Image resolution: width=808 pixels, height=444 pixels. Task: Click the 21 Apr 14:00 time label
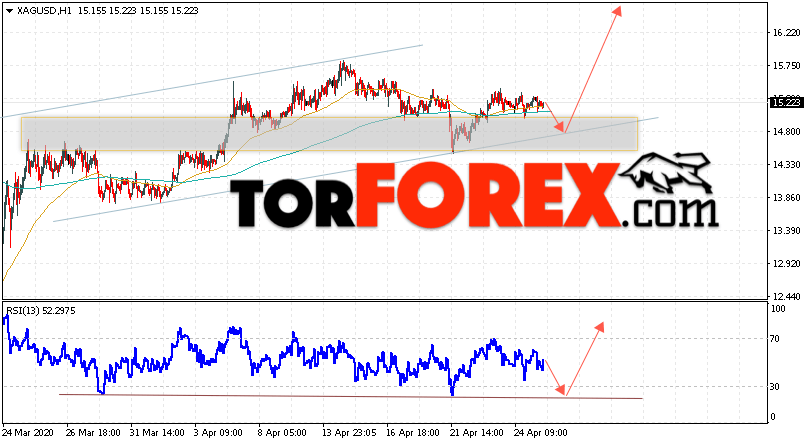(x=476, y=433)
